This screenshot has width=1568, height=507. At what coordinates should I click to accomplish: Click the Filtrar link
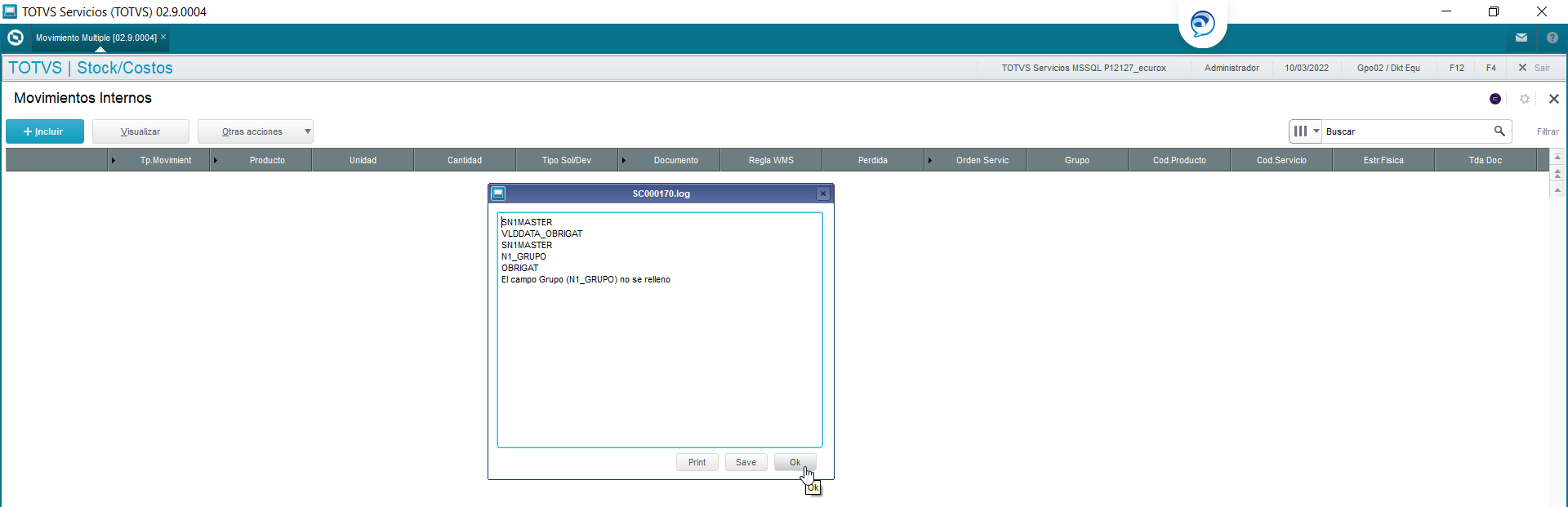click(x=1548, y=131)
